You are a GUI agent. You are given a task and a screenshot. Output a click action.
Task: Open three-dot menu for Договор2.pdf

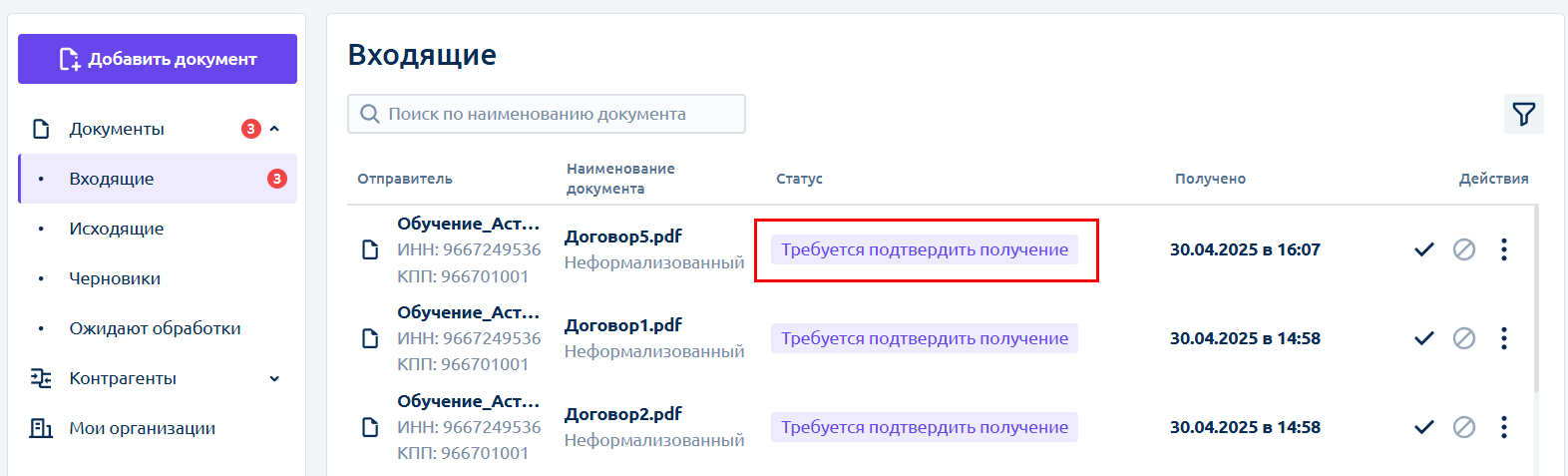coord(1504,427)
